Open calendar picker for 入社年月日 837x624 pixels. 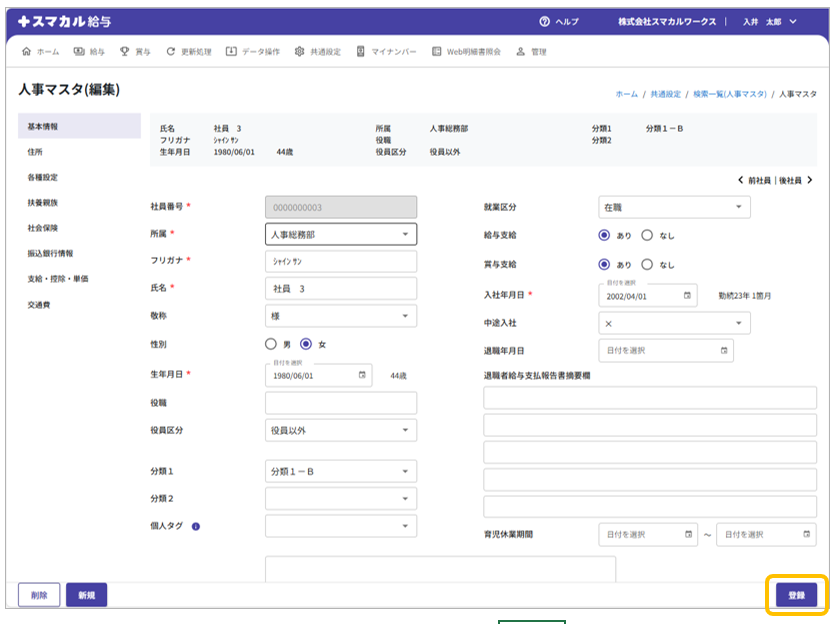(687, 296)
